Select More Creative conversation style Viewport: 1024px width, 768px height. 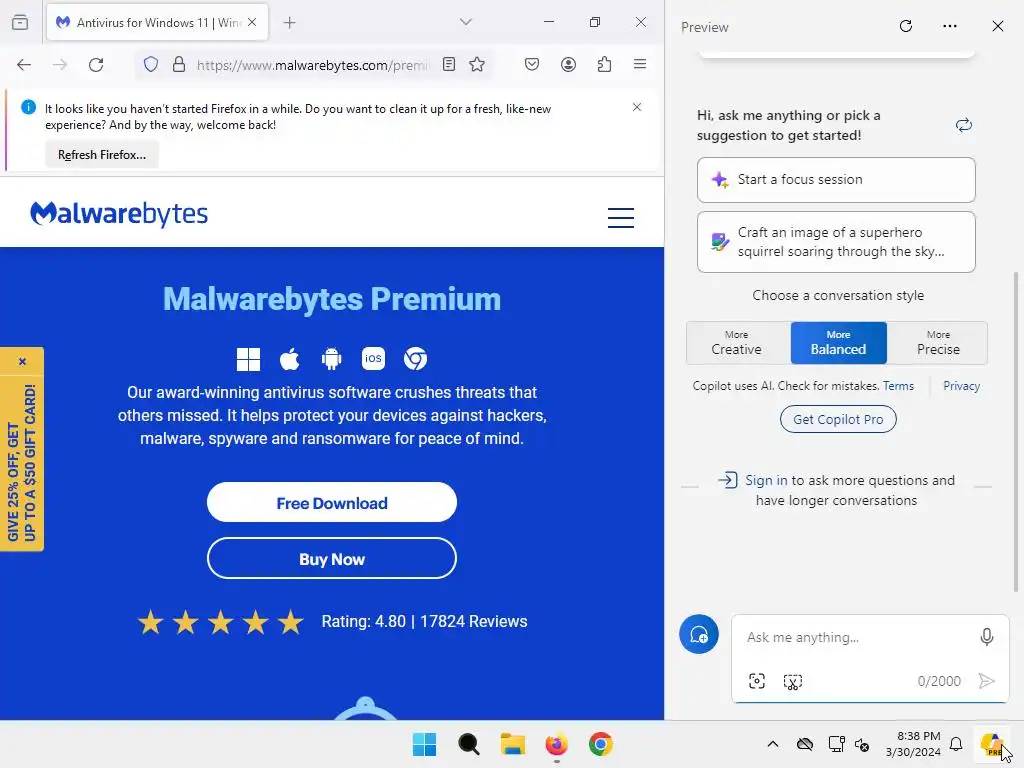(x=737, y=343)
